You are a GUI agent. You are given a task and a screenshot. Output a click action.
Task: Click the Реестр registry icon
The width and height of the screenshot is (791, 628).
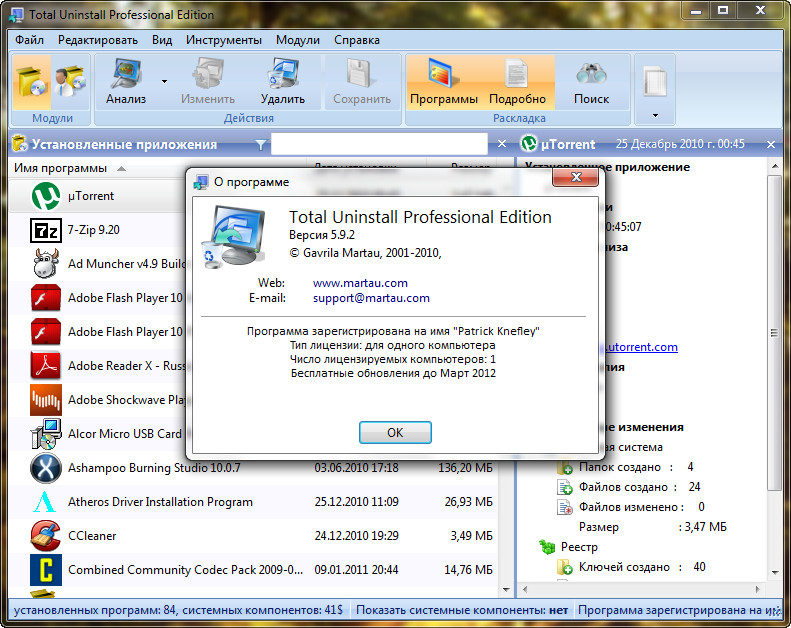[547, 547]
